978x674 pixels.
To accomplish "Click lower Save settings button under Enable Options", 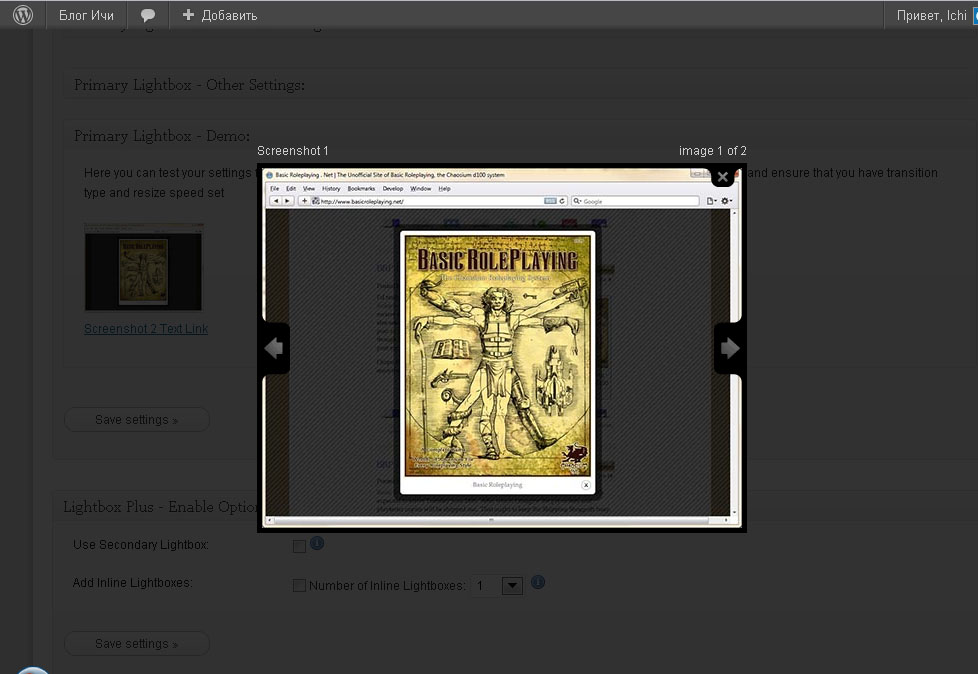I will (x=137, y=643).
